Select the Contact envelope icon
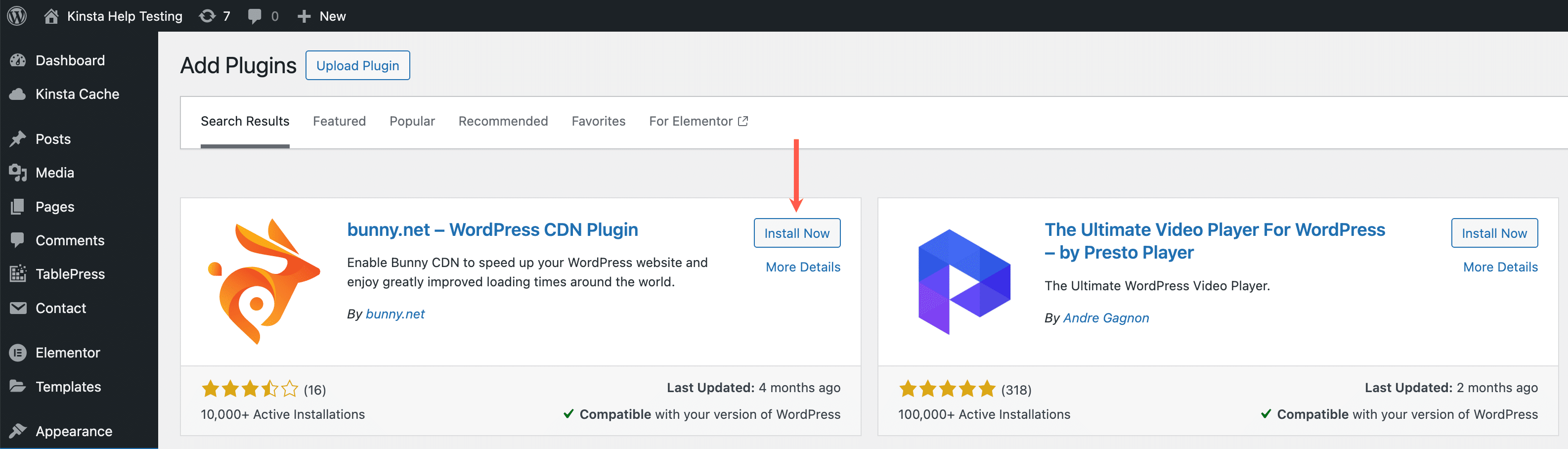1568x449 pixels. pyautogui.click(x=18, y=308)
